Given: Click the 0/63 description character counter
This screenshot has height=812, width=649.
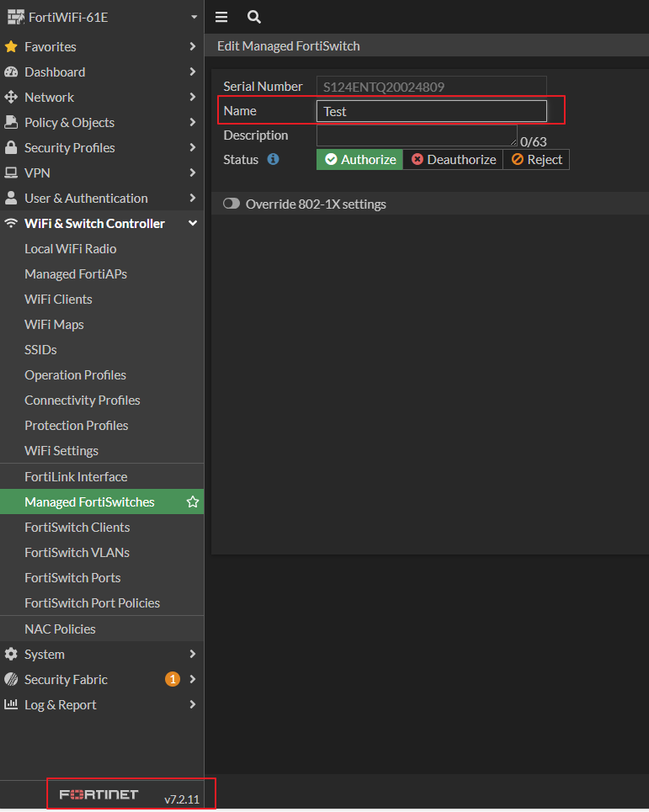Looking at the screenshot, I should coord(533,141).
